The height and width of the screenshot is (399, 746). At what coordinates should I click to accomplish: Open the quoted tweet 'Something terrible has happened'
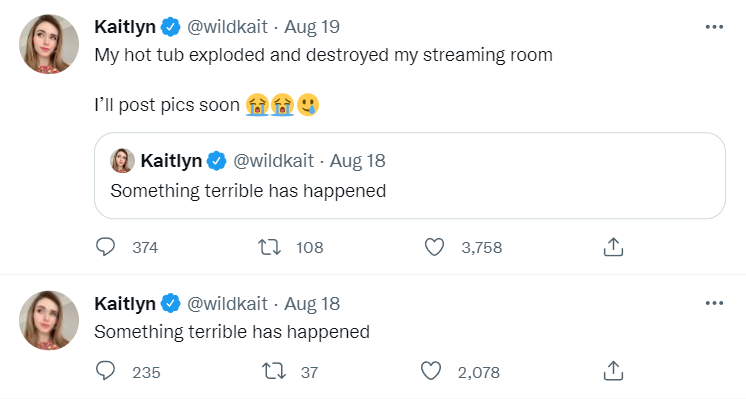tap(410, 175)
